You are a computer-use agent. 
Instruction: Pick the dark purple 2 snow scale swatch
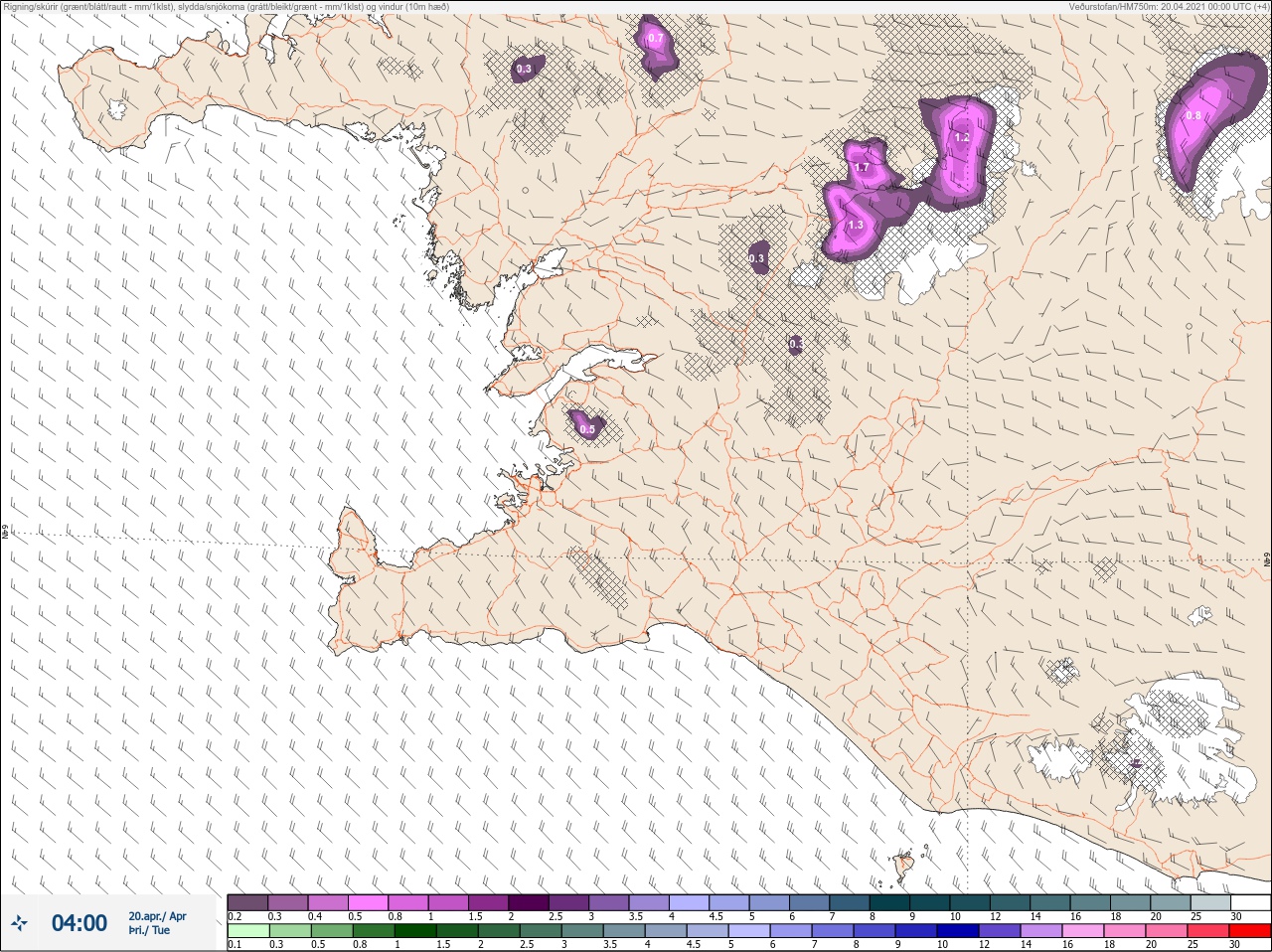point(529,901)
